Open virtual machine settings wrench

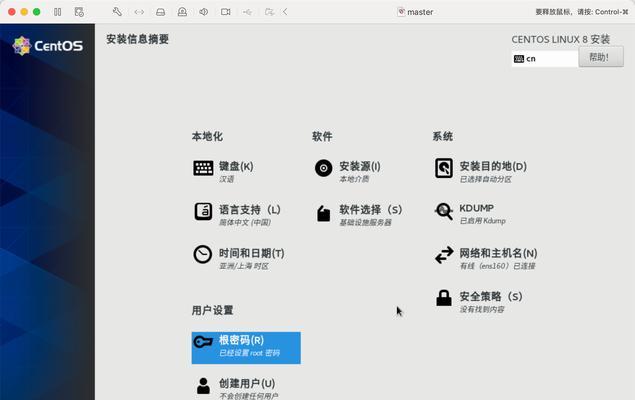pos(117,12)
